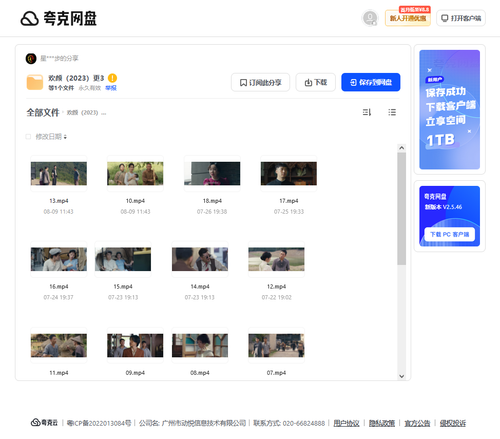
Task: Click the sharer's round avatar
Action: 31,59
